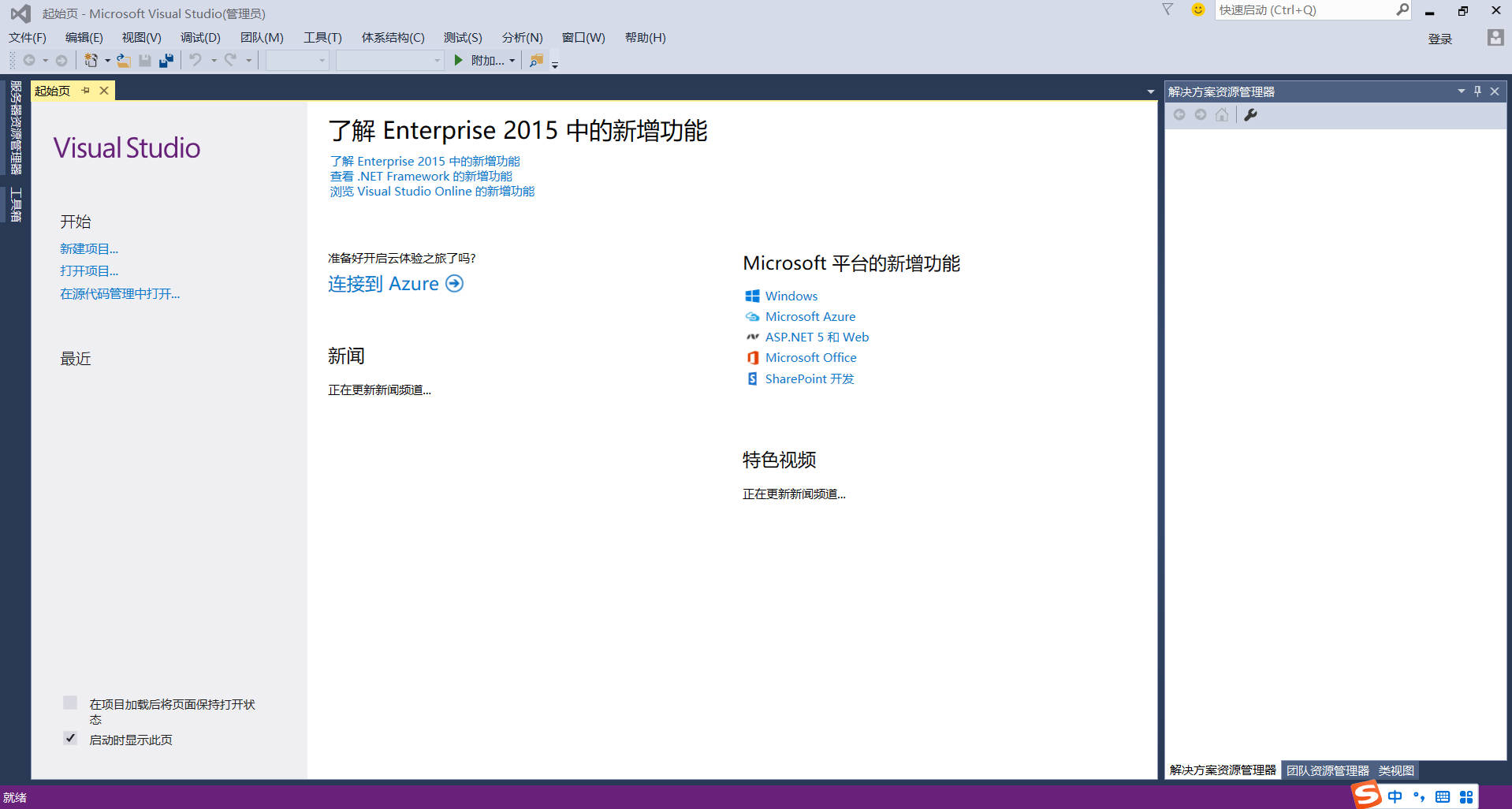Click the Sogou toolbox grid icon

[x=1466, y=796]
